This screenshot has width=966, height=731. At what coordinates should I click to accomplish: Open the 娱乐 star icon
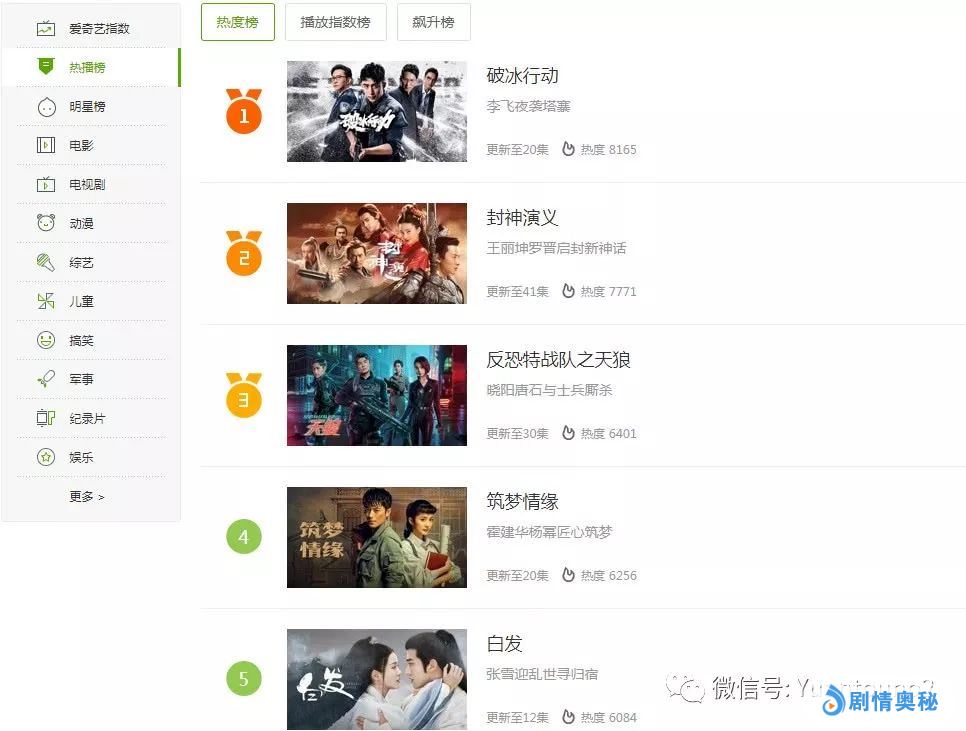click(46, 457)
